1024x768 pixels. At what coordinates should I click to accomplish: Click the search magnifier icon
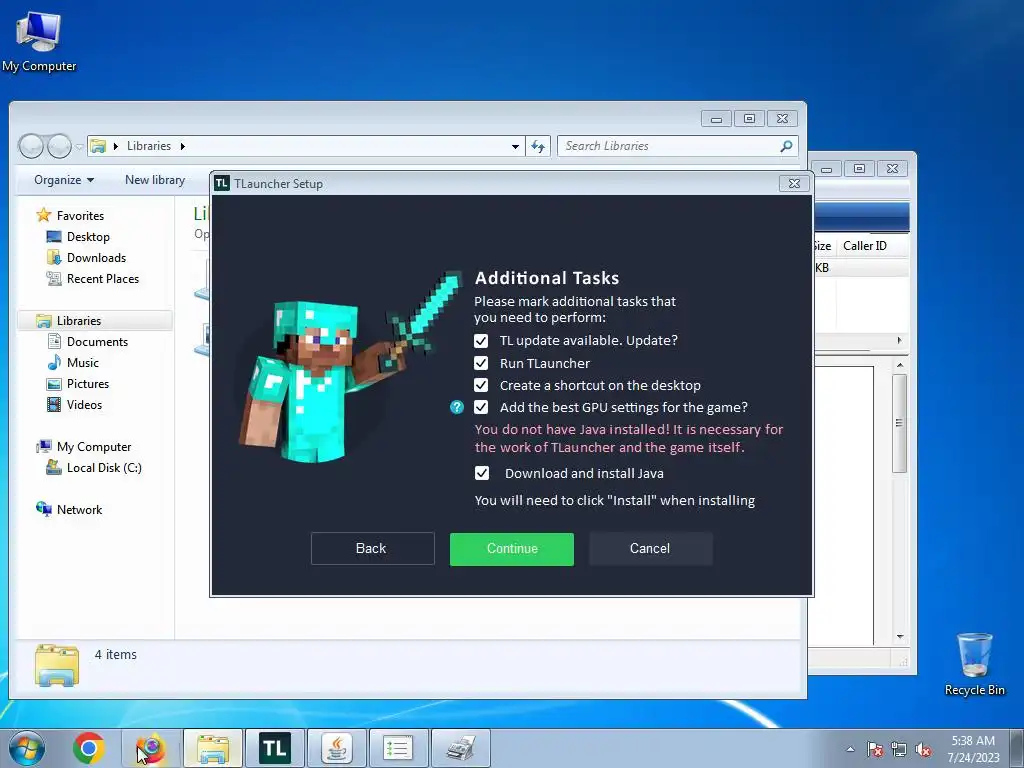pyautogui.click(x=786, y=146)
